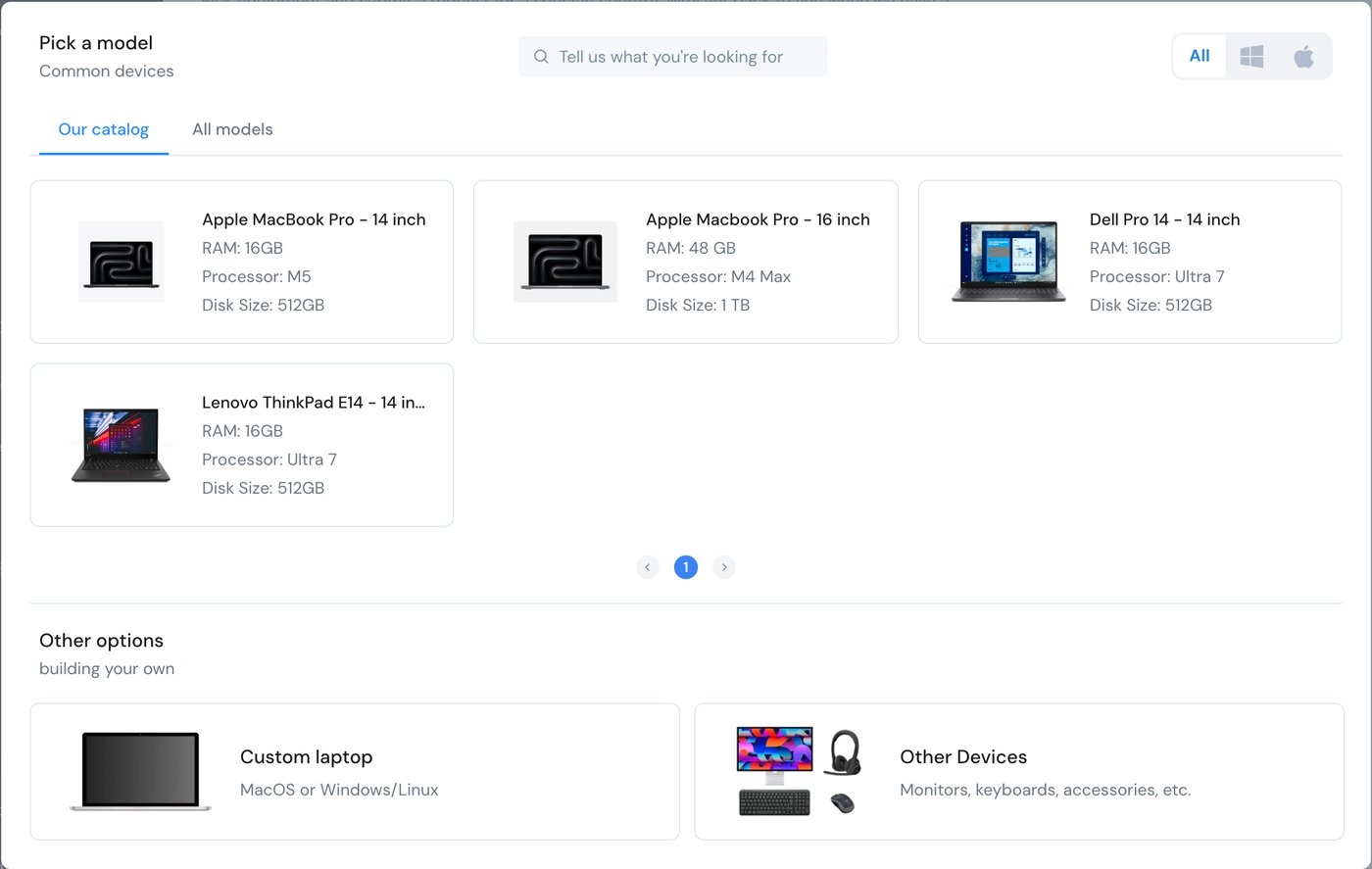
Task: Click the MacBook Pro 14 inch laptop image
Action: (122, 262)
